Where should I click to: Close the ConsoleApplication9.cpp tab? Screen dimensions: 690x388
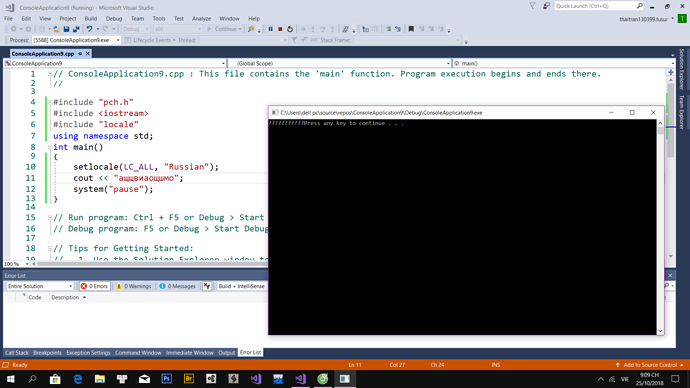coord(88,54)
